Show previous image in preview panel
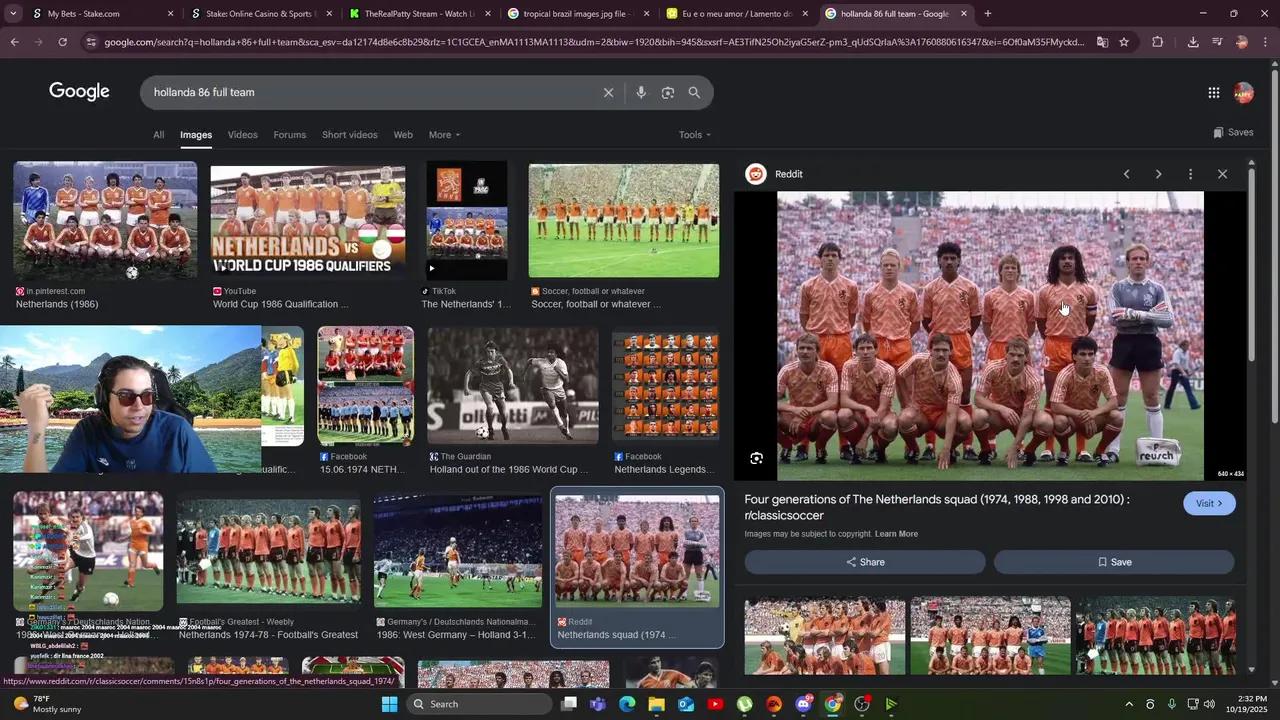The height and width of the screenshot is (720, 1280). coord(1126,174)
